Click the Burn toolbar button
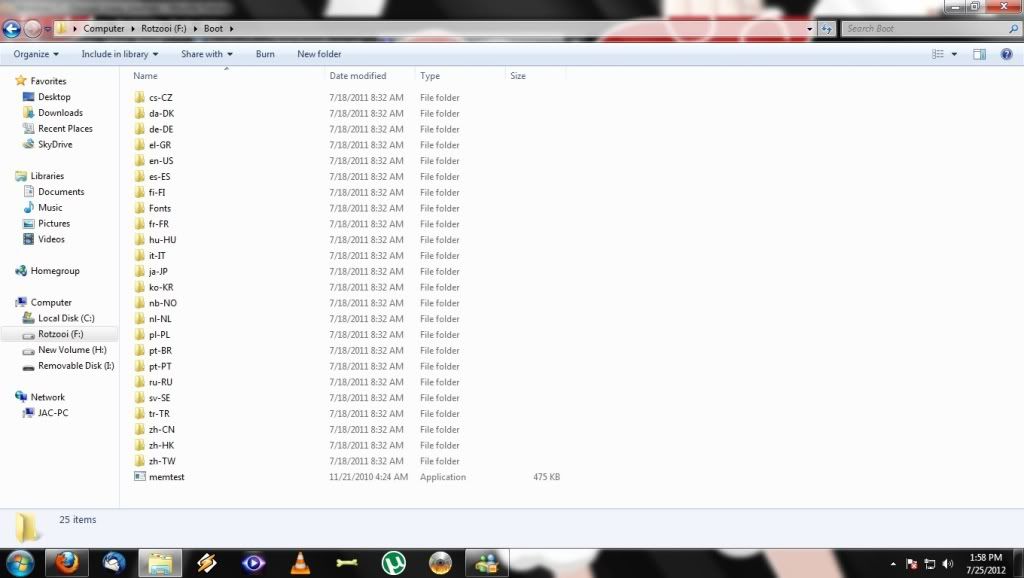 click(265, 54)
